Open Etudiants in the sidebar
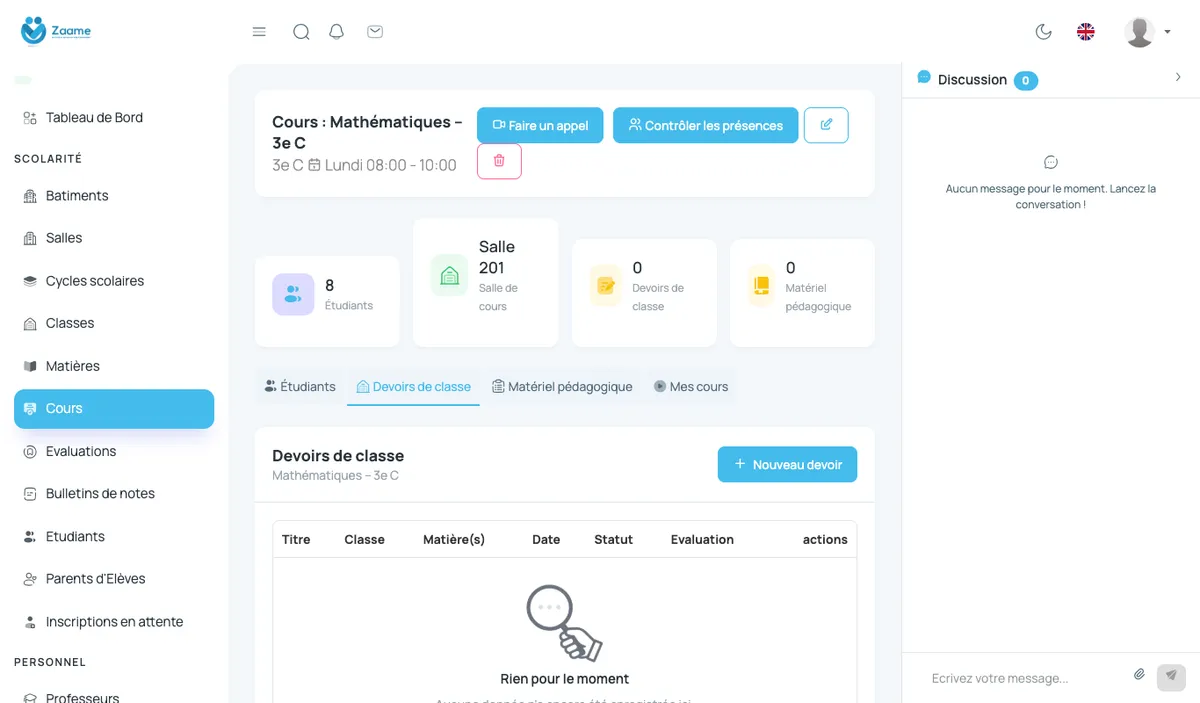This screenshot has height=703, width=1200. coord(114,536)
